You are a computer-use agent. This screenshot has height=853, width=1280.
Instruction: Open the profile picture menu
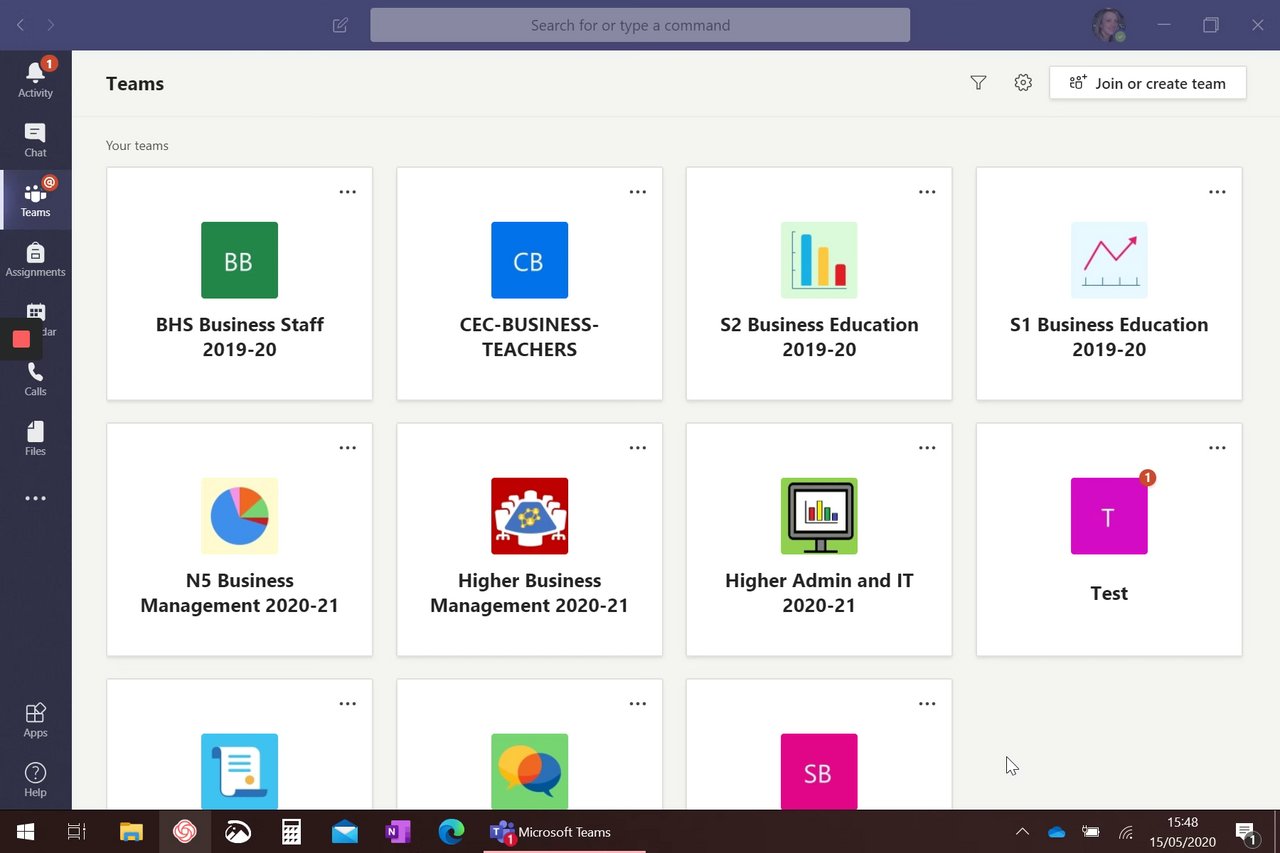(1108, 25)
